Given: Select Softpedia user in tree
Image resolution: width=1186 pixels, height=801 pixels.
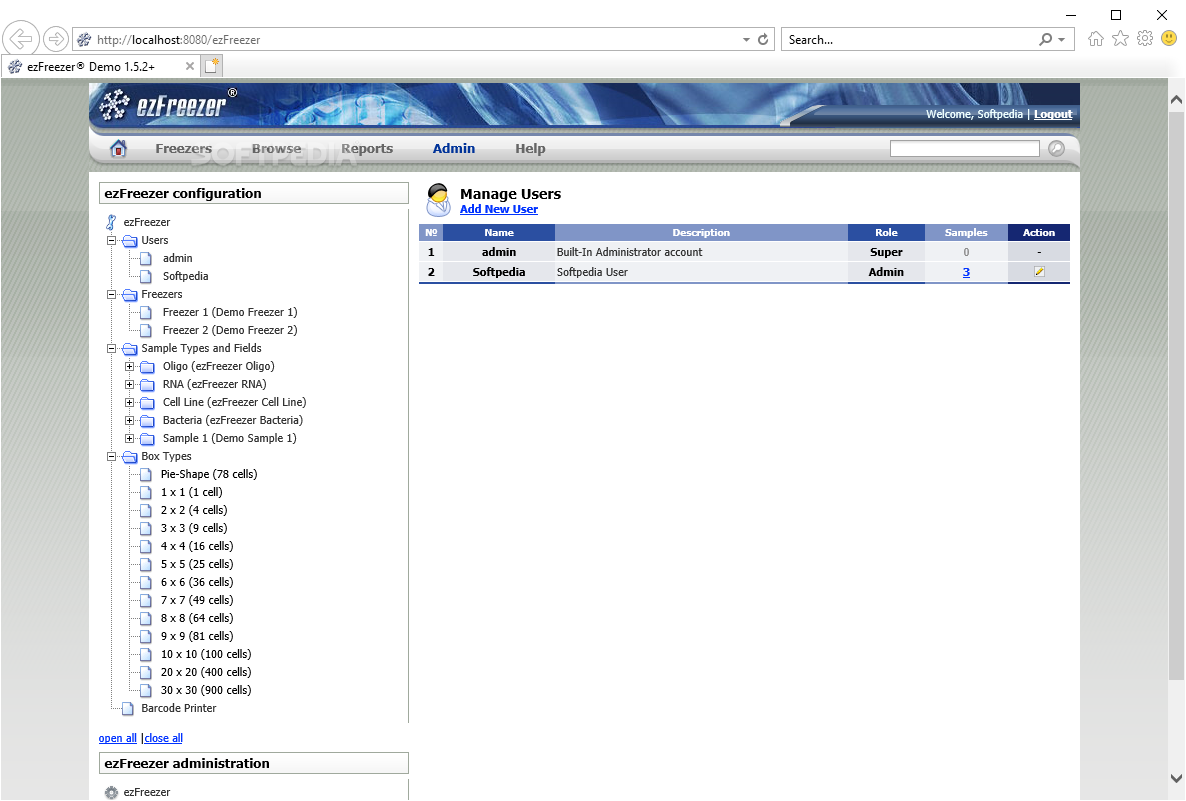Looking at the screenshot, I should click(x=185, y=276).
